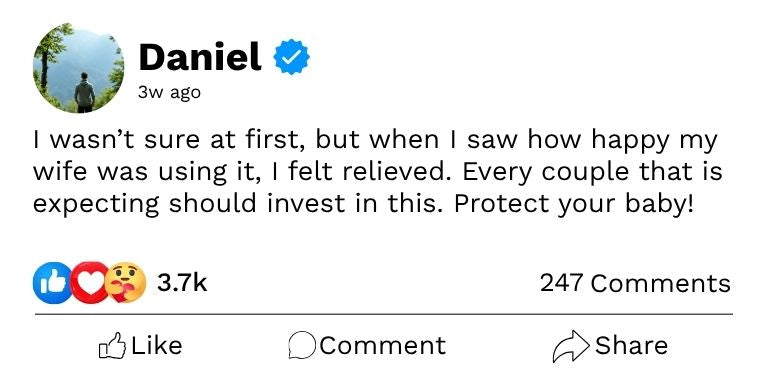The width and height of the screenshot is (768, 384).
Task: Click the man standing in profile photo
Action: point(85,93)
